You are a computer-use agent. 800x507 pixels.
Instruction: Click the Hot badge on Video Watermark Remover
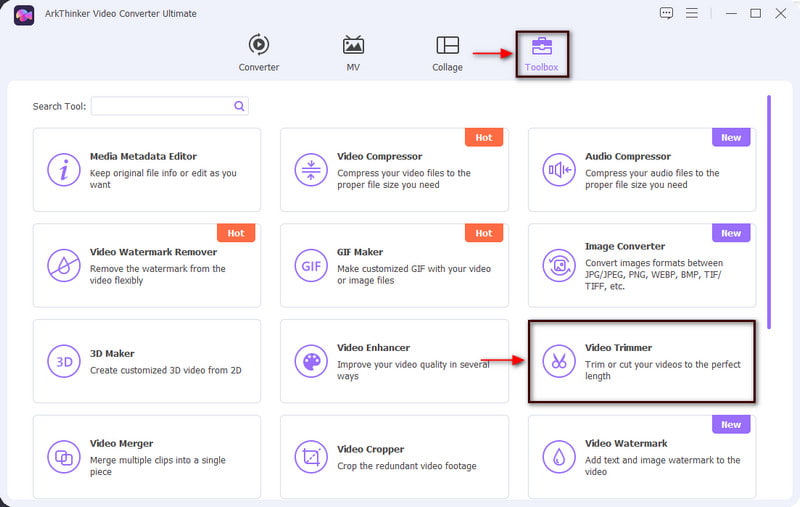pyautogui.click(x=236, y=233)
